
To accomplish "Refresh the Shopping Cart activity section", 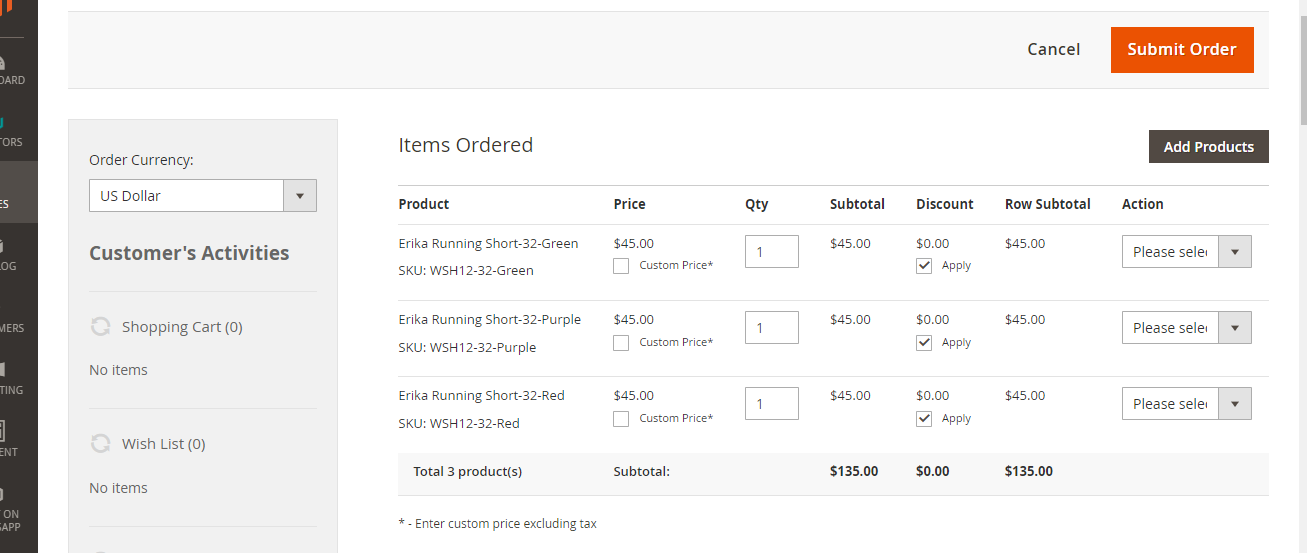I will coord(100,327).
